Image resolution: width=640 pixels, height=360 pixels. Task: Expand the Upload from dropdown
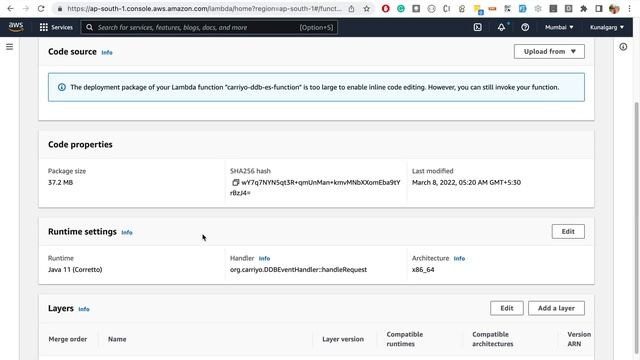549,51
